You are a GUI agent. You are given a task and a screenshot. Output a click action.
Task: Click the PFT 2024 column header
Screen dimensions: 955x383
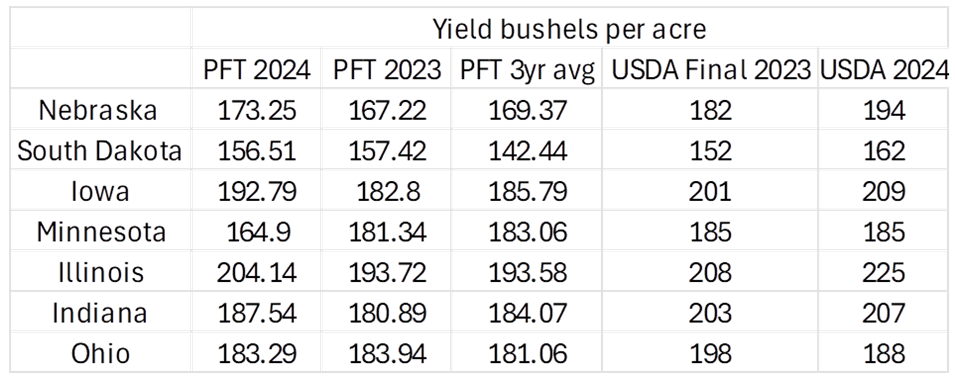point(257,70)
